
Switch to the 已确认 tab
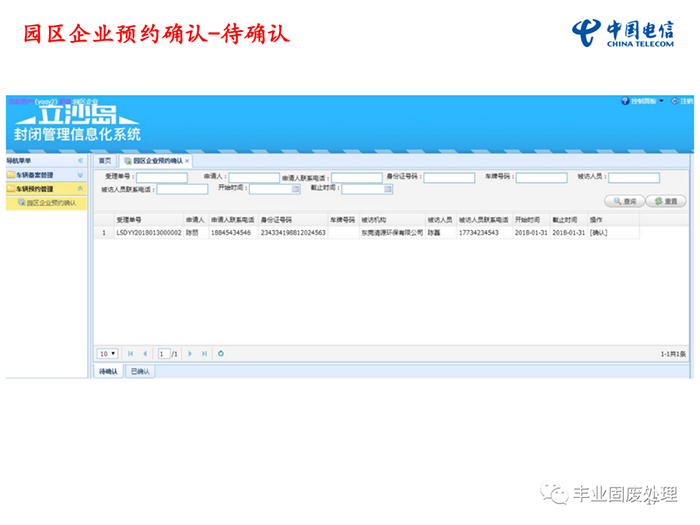tap(141, 371)
